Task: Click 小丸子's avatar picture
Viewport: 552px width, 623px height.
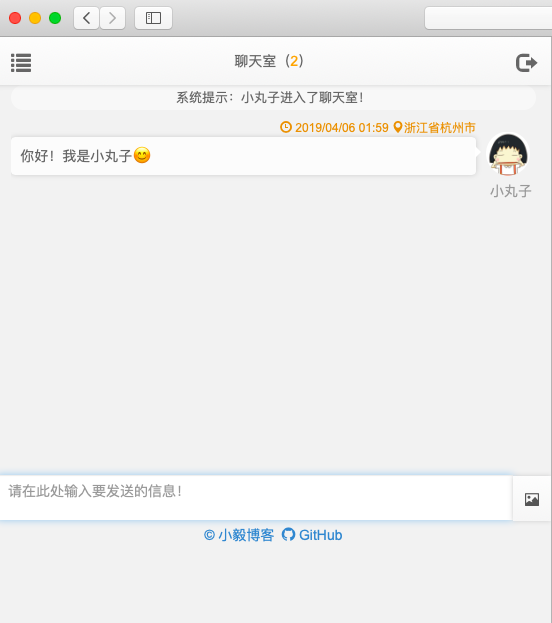Action: click(x=508, y=154)
